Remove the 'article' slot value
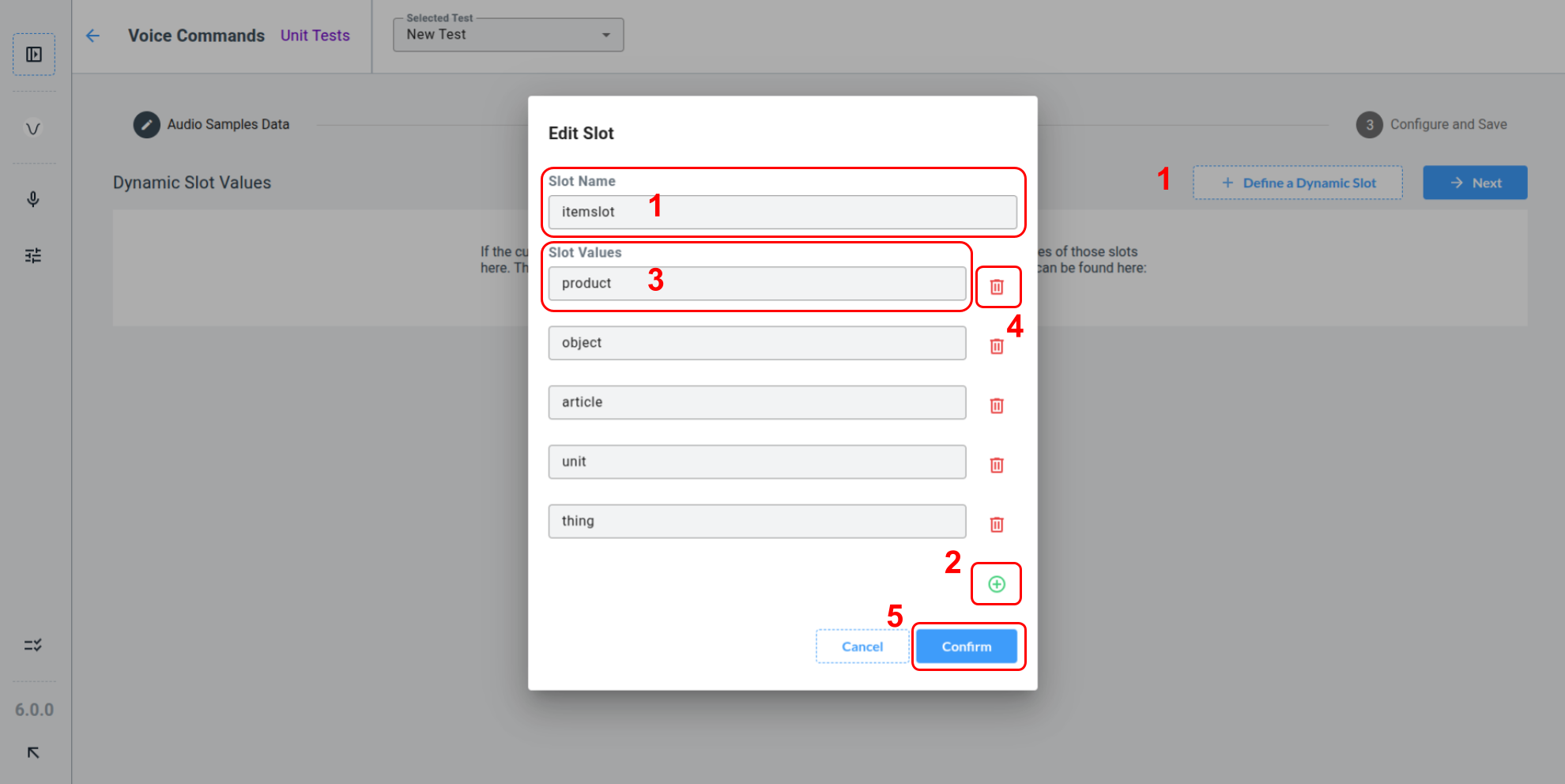 click(997, 405)
